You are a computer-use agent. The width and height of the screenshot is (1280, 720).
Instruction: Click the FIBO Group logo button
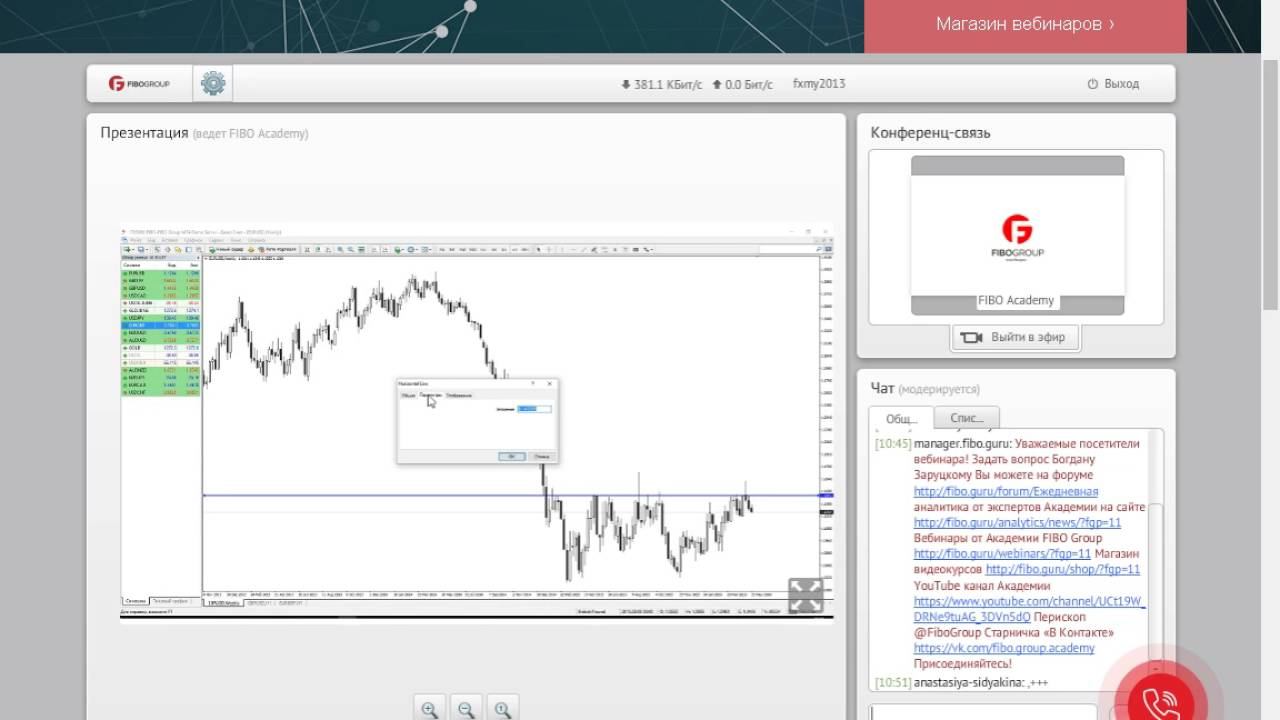tap(139, 84)
